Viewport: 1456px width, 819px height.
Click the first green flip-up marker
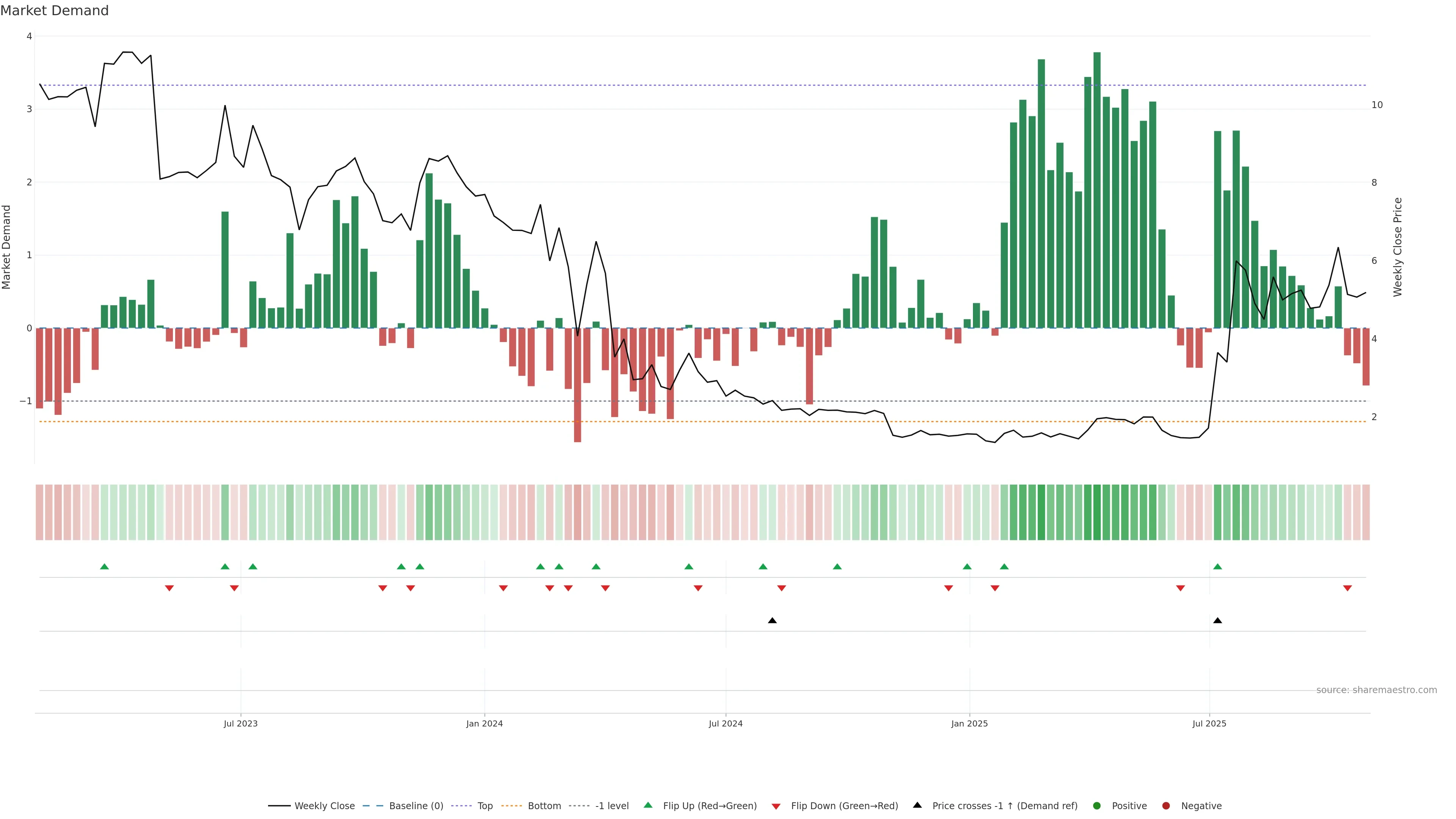pyautogui.click(x=104, y=566)
